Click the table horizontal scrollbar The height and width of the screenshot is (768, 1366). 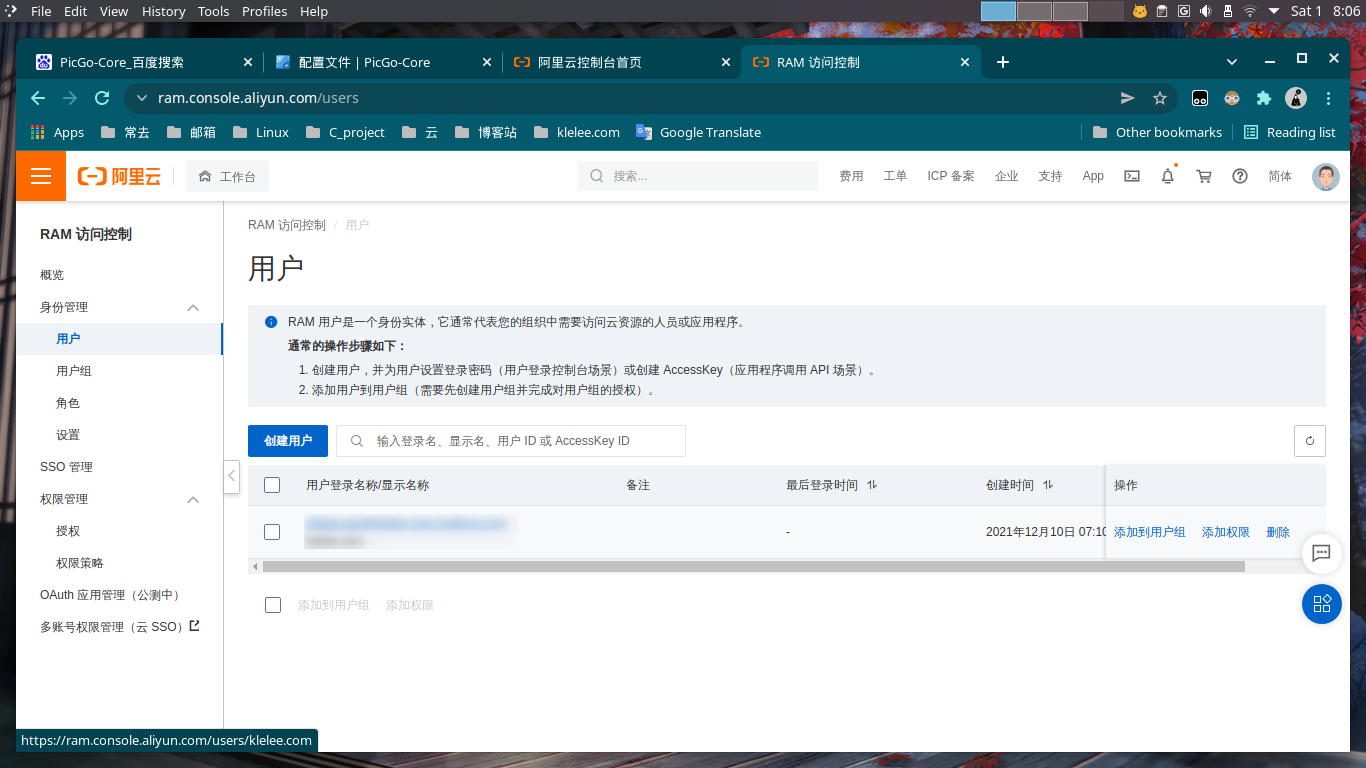pos(754,566)
